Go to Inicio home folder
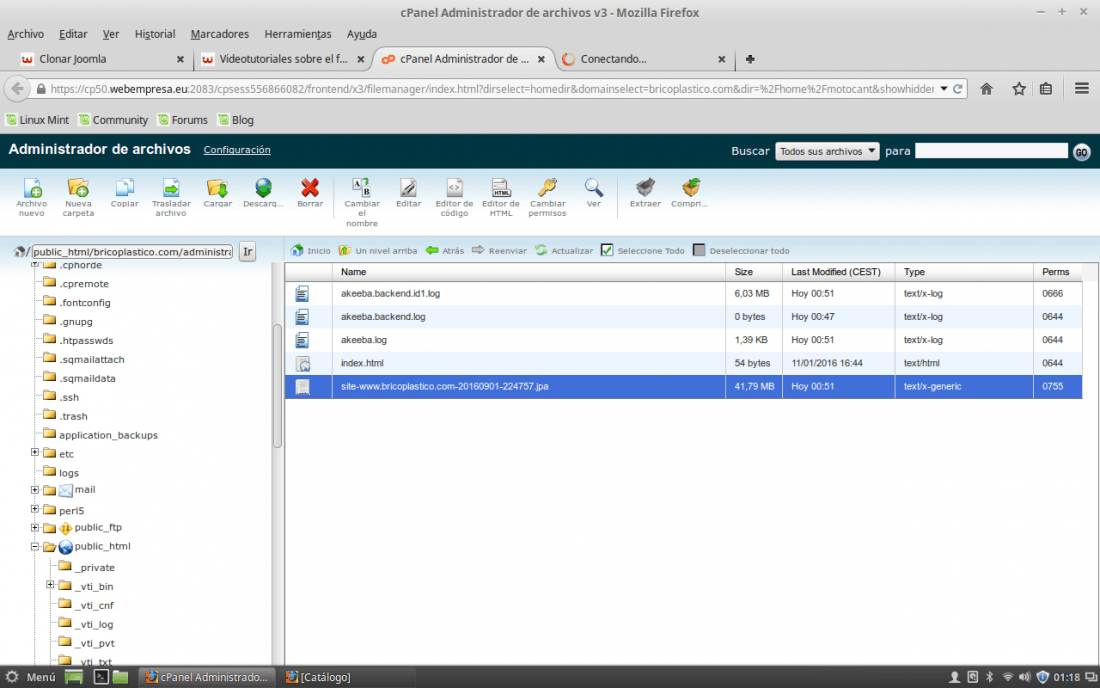1100x688 pixels. [x=311, y=250]
